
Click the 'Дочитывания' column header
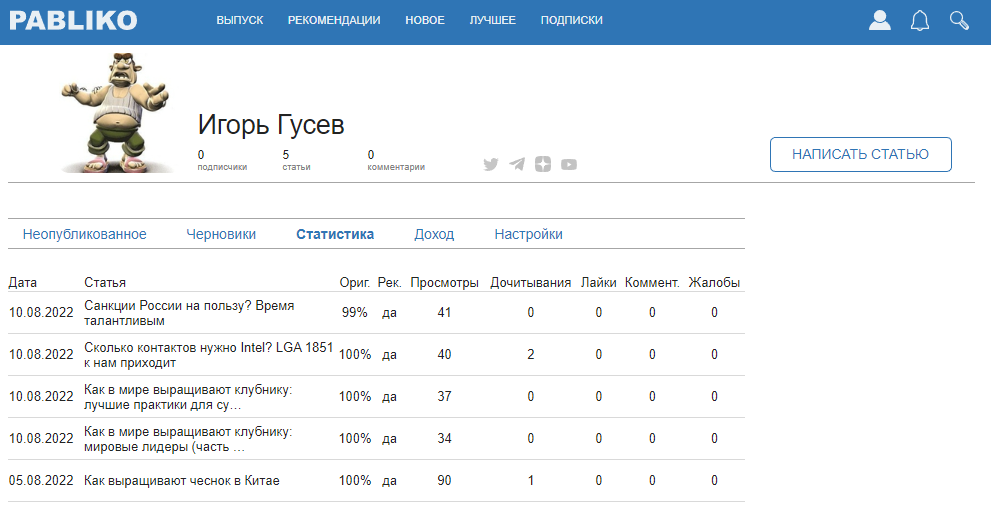530,282
